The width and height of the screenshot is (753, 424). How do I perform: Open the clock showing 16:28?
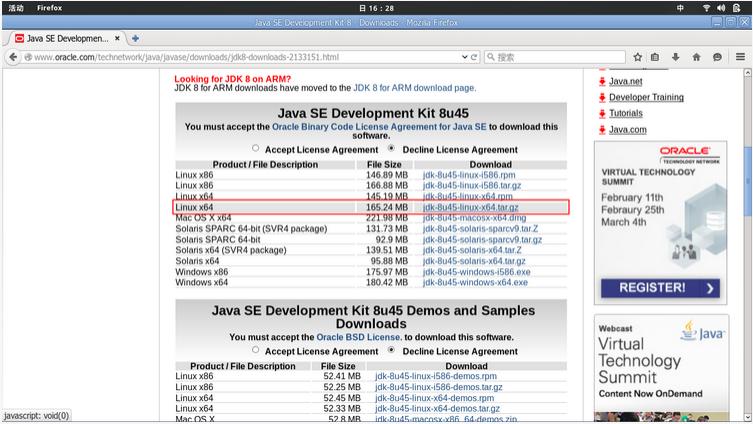coord(376,8)
